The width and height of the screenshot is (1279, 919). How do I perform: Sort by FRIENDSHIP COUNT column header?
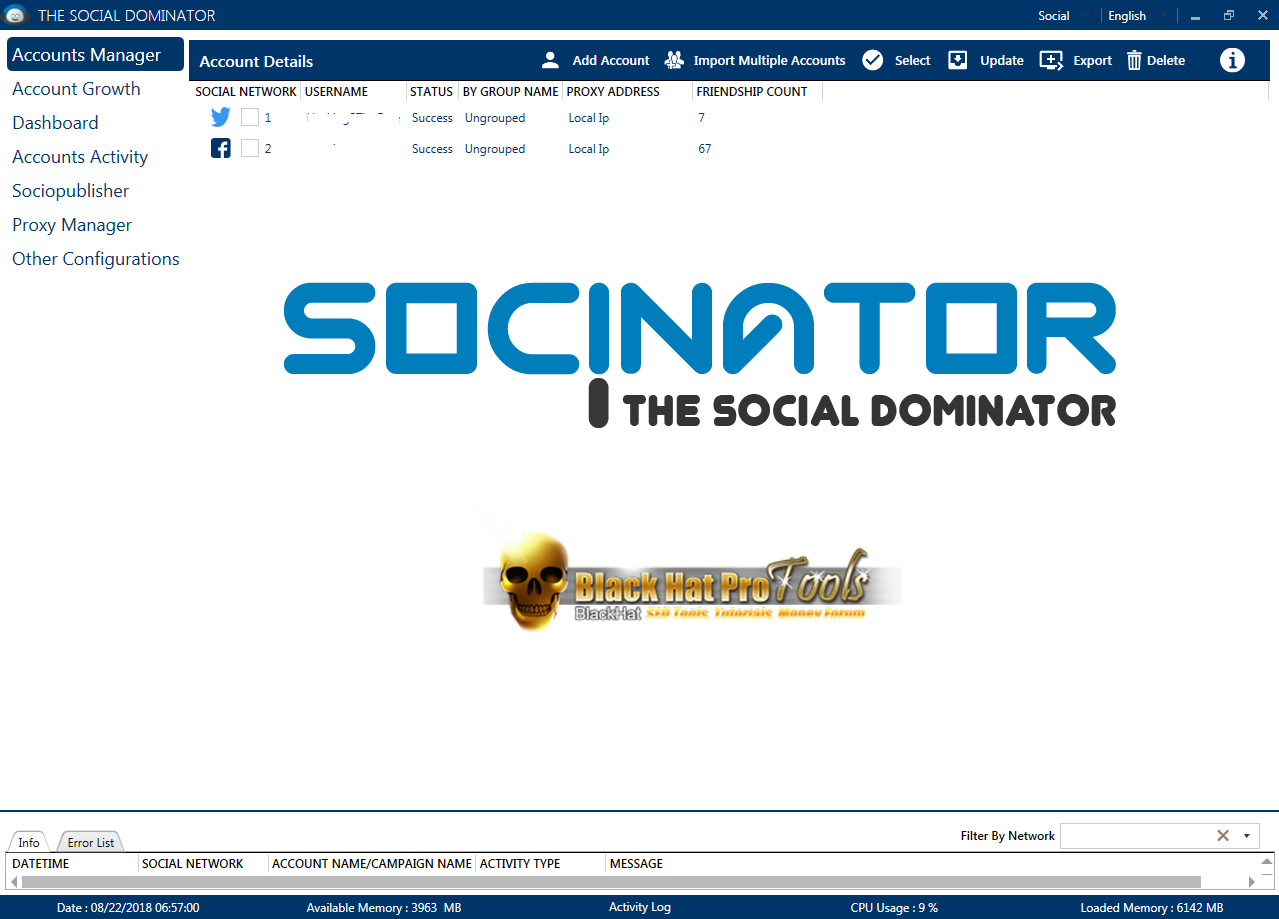tap(752, 91)
